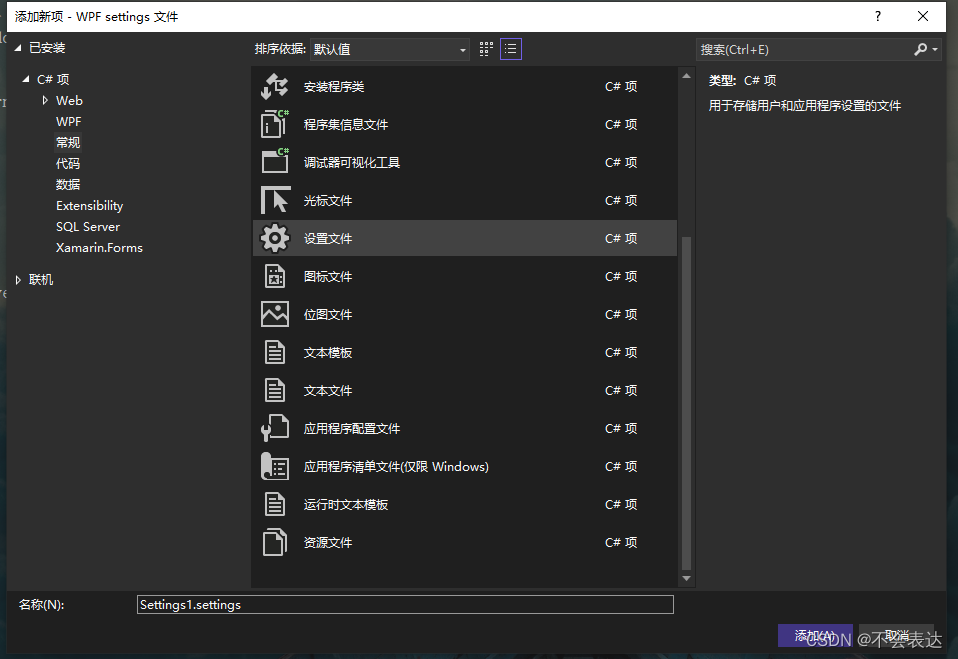Click the 设置文件 gear icon
Screen dimensions: 958x659
(275, 238)
